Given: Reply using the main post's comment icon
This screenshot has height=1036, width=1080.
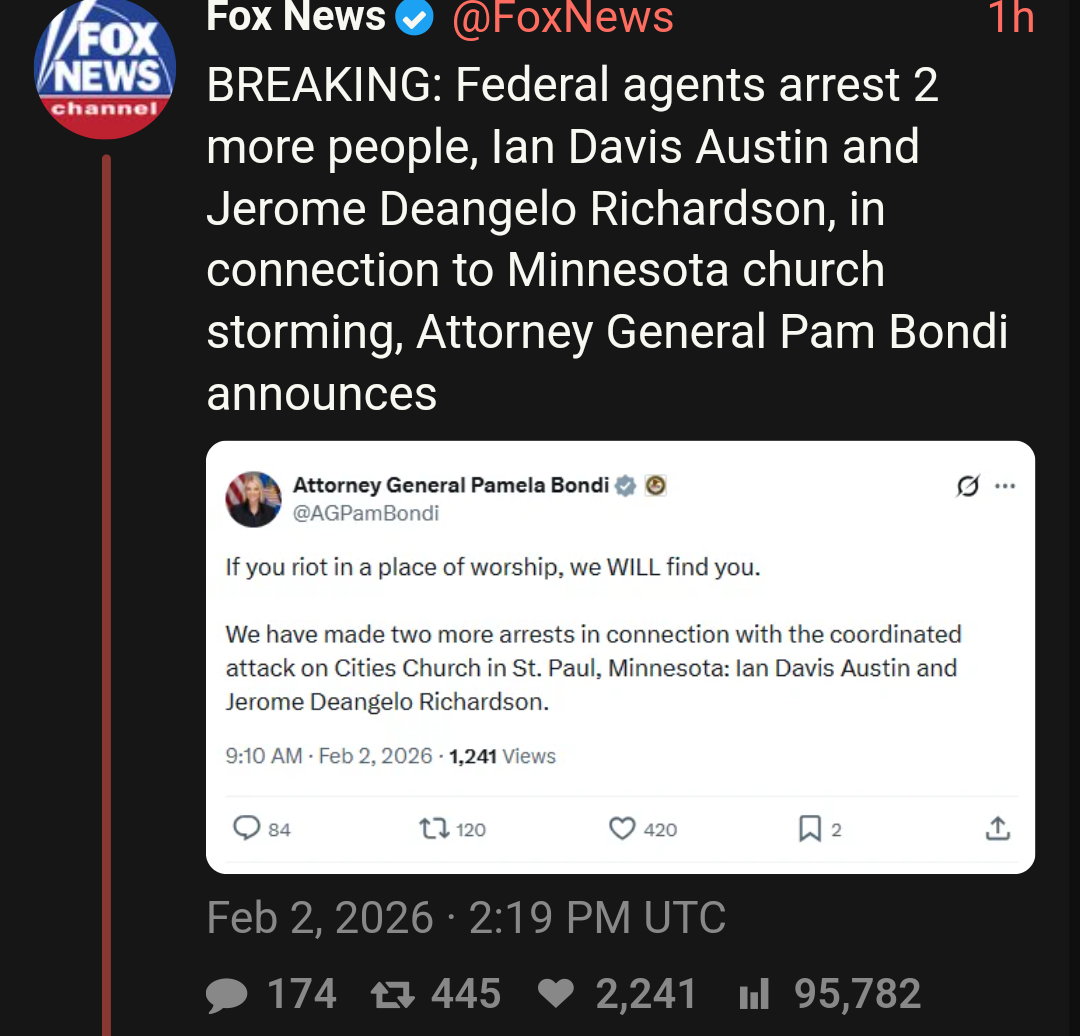Looking at the screenshot, I should tap(230, 994).
